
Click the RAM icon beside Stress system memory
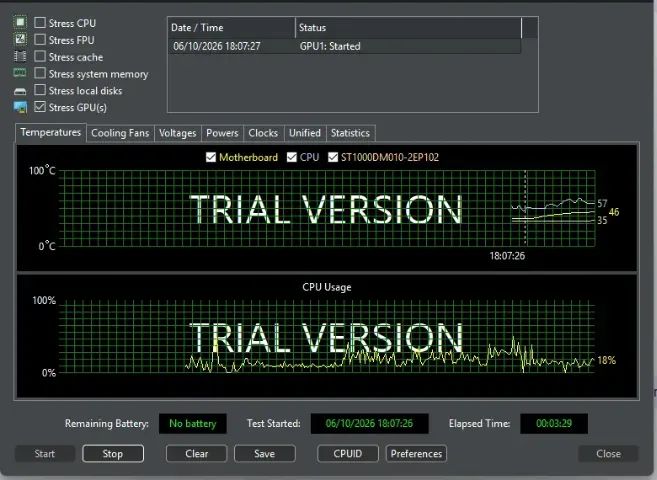20,73
